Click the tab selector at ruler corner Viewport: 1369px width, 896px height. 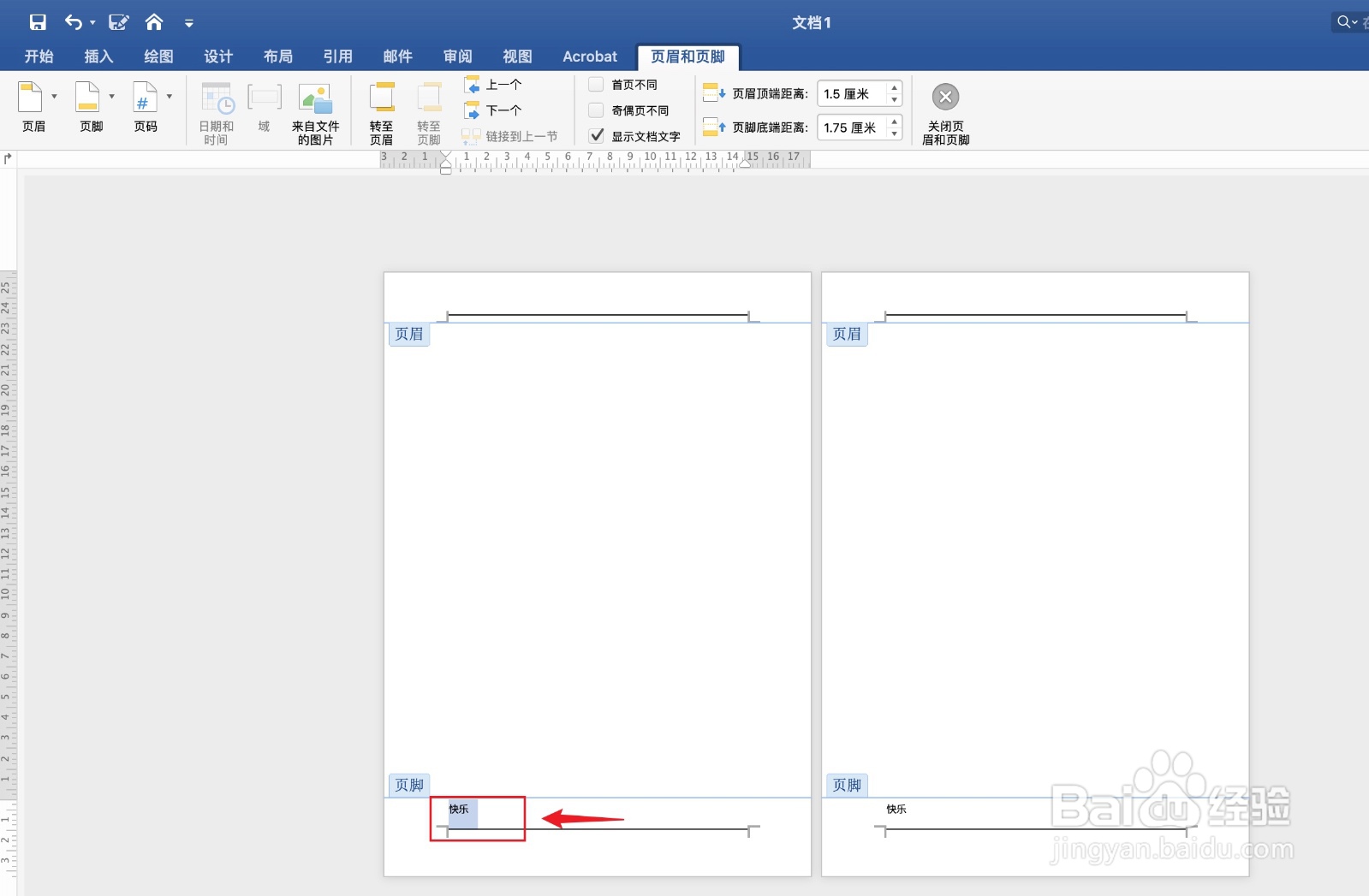9,158
